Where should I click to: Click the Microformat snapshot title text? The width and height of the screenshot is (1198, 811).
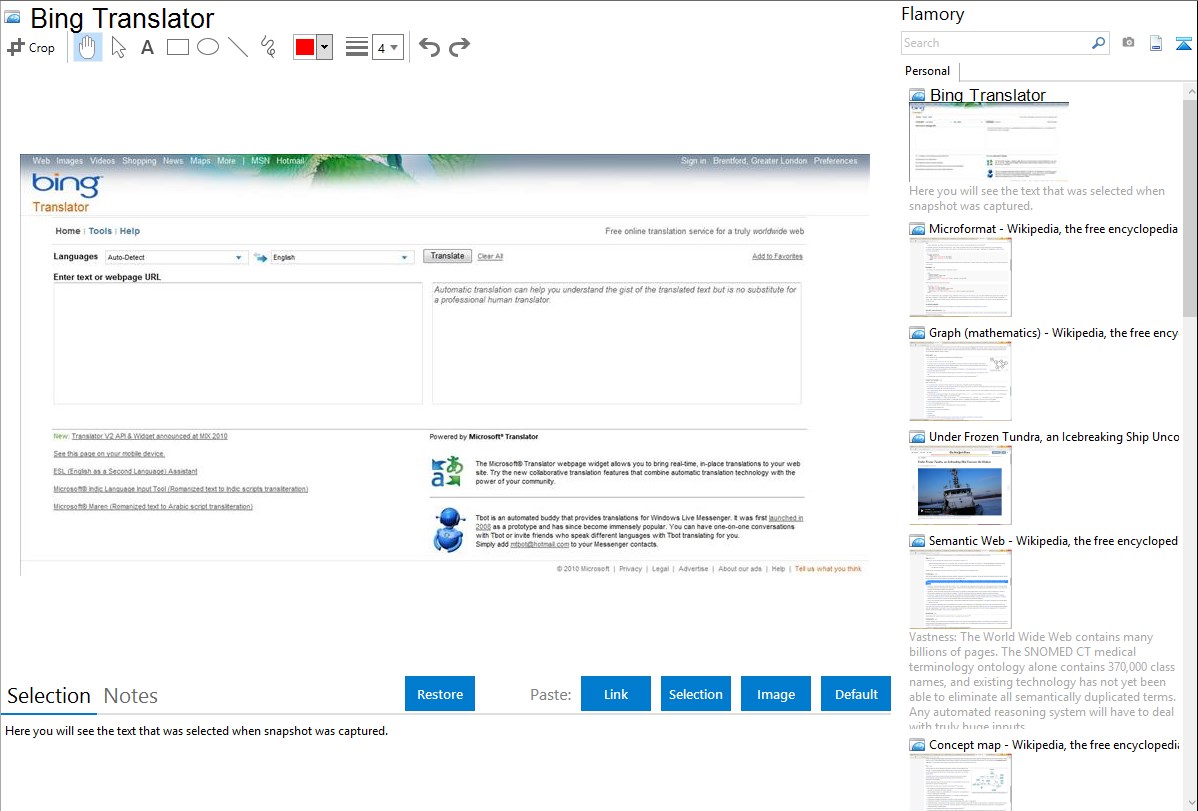click(1054, 229)
